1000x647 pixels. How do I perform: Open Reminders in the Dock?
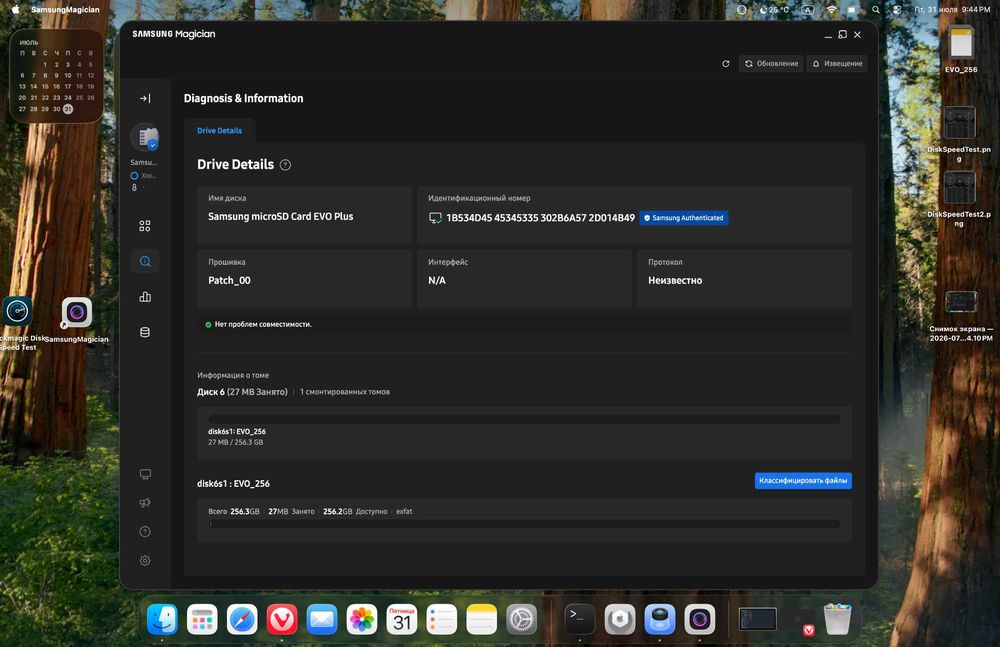coord(441,619)
